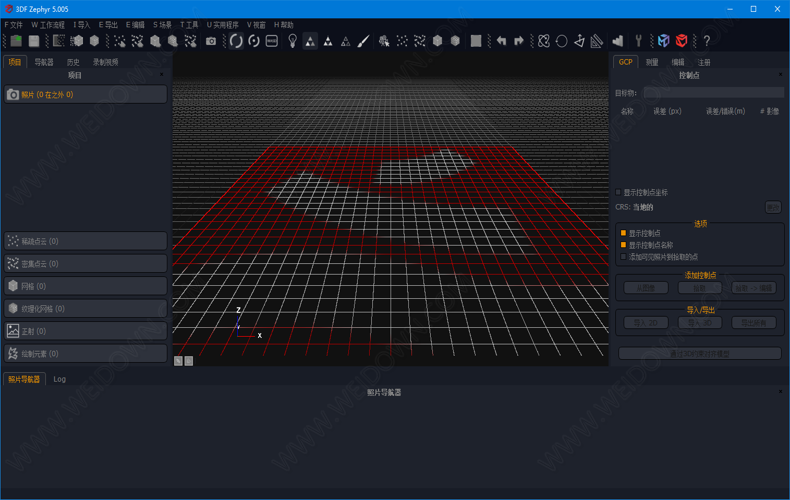Toggle the 显示控制点 checkbox
The image size is (790, 500).
click(624, 233)
